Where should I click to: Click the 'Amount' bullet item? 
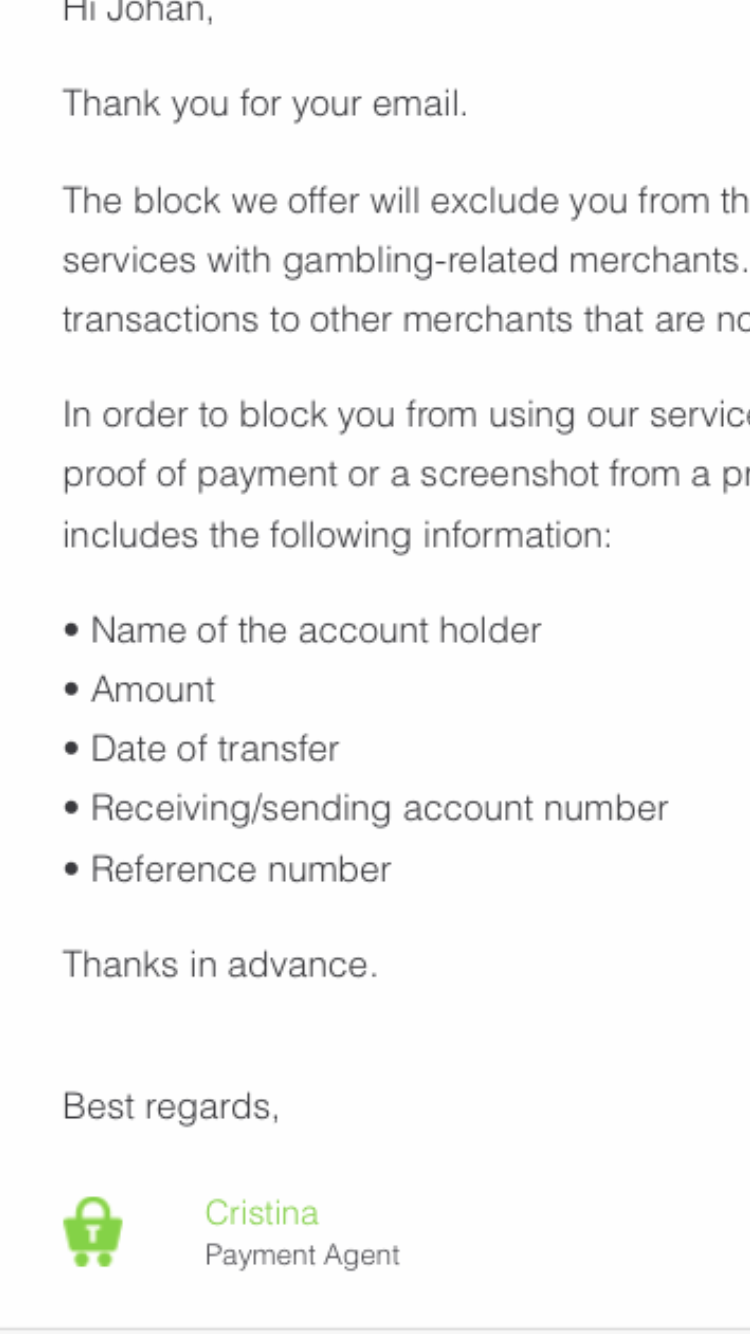tap(152, 690)
